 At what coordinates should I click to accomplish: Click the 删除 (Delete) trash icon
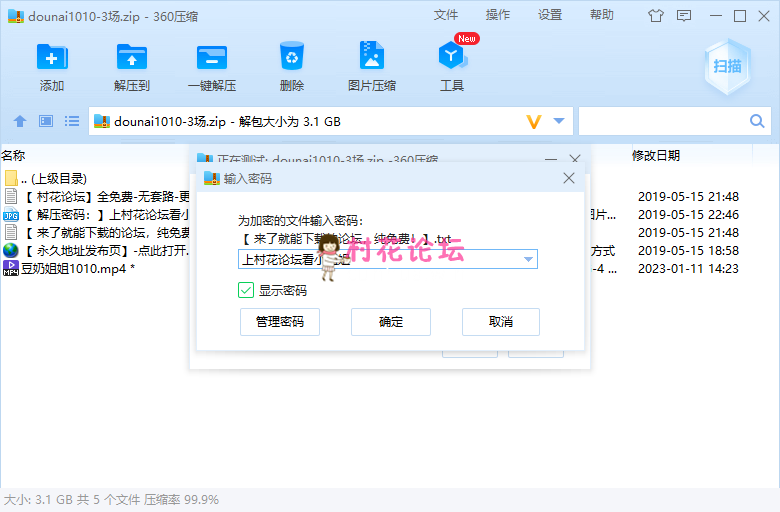coord(292,56)
